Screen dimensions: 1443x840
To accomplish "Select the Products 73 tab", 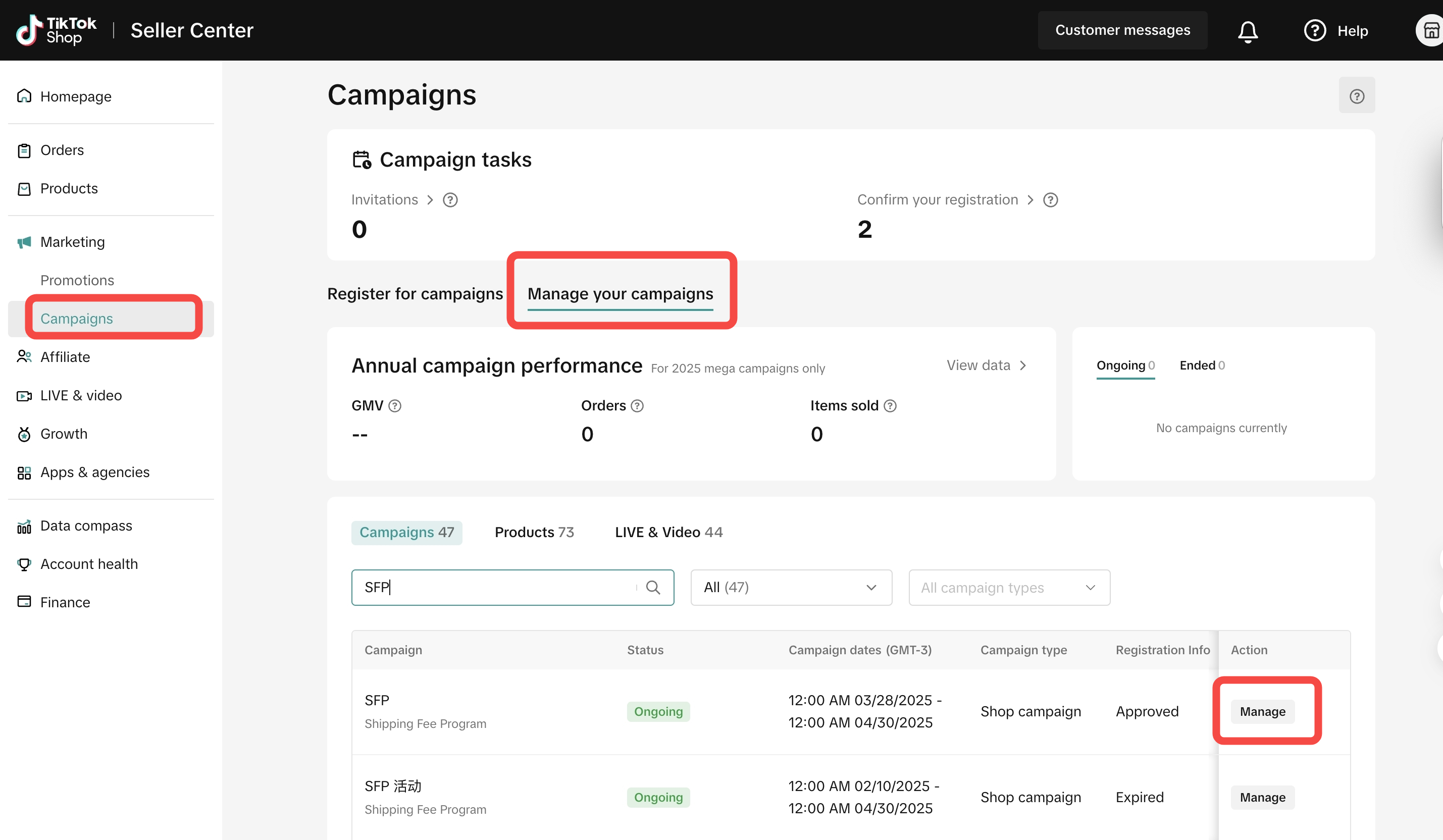I will [x=534, y=533].
